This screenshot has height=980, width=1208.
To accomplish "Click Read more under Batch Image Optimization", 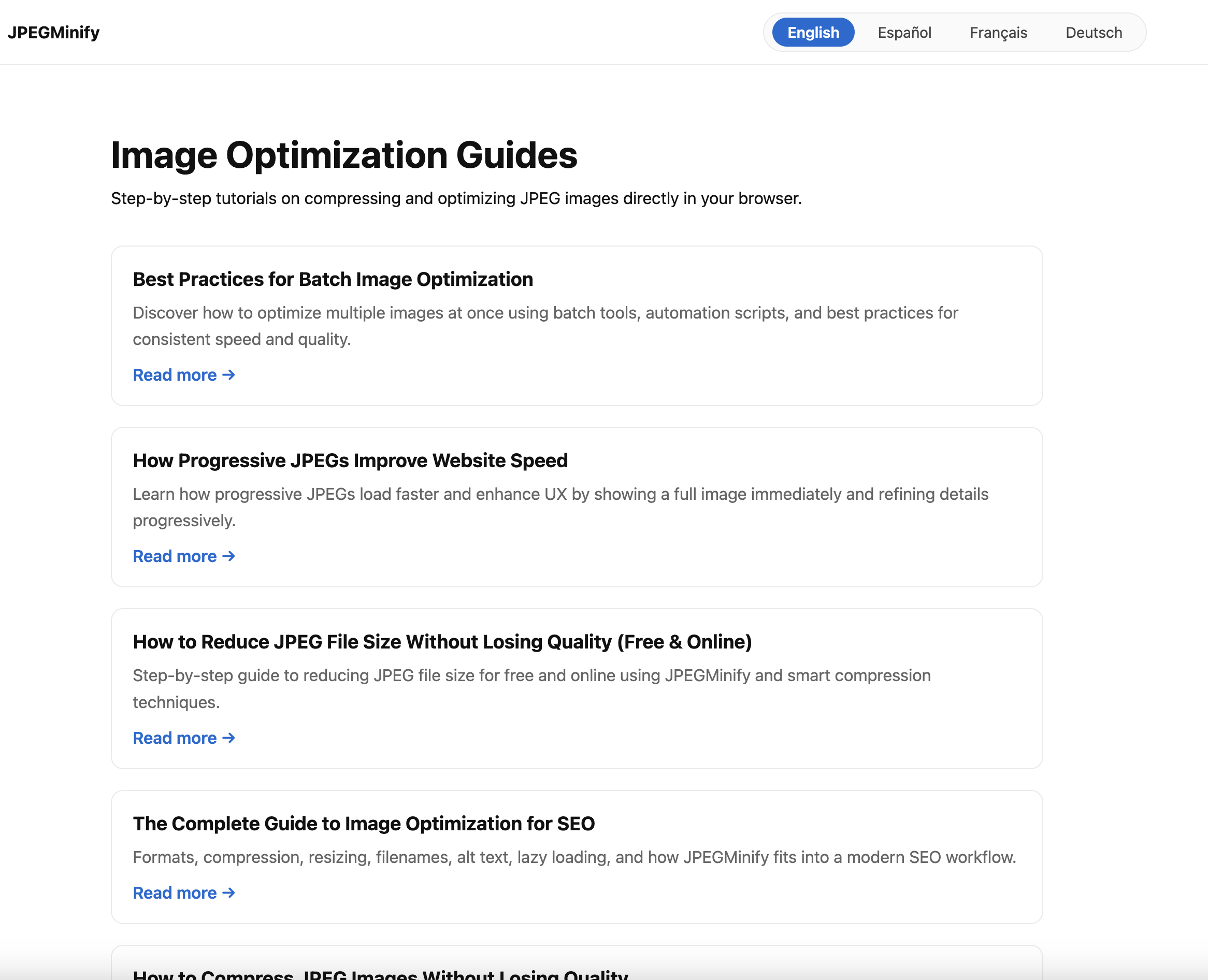I will tap(175, 375).
